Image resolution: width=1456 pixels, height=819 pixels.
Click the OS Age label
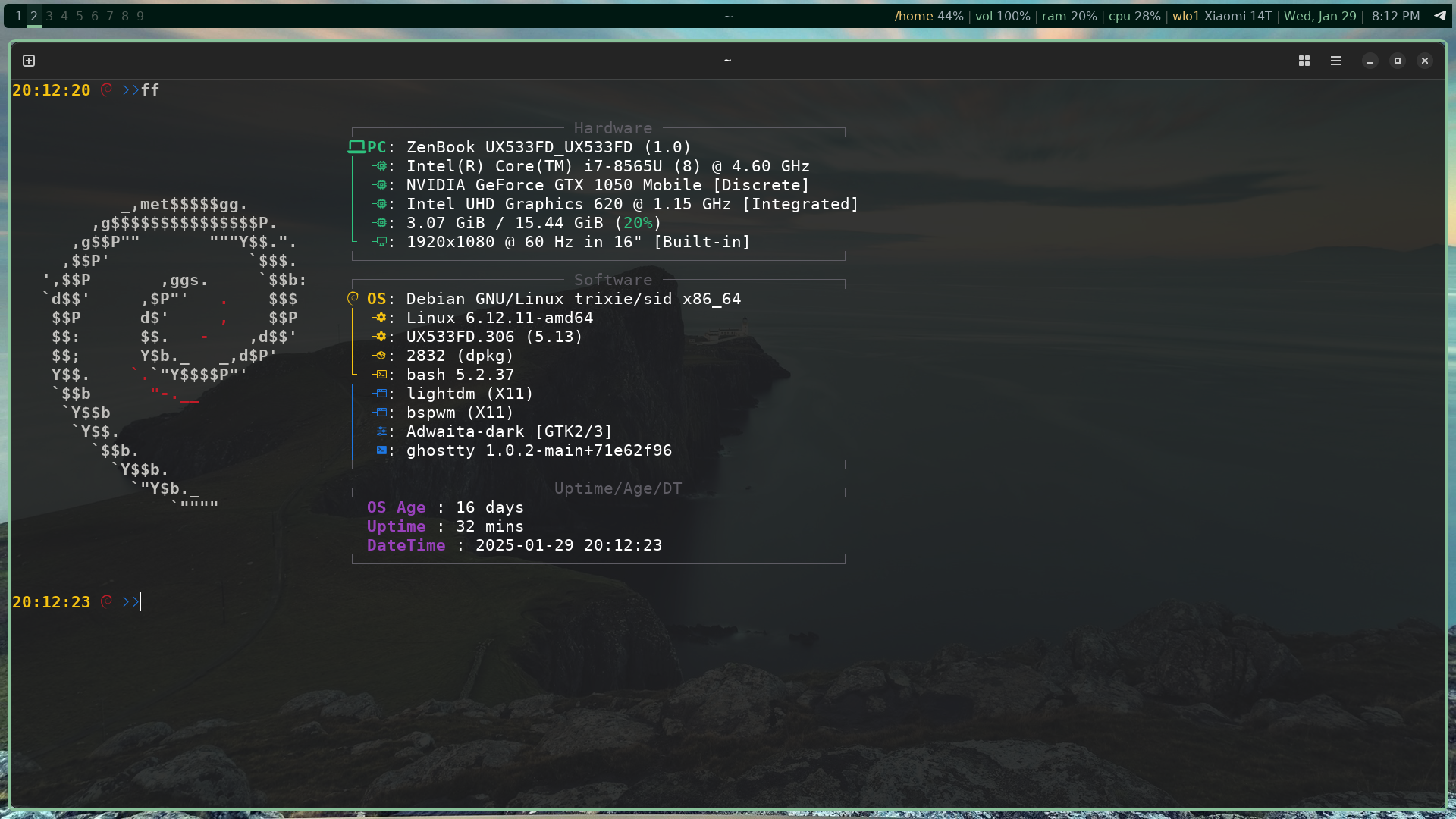[397, 507]
